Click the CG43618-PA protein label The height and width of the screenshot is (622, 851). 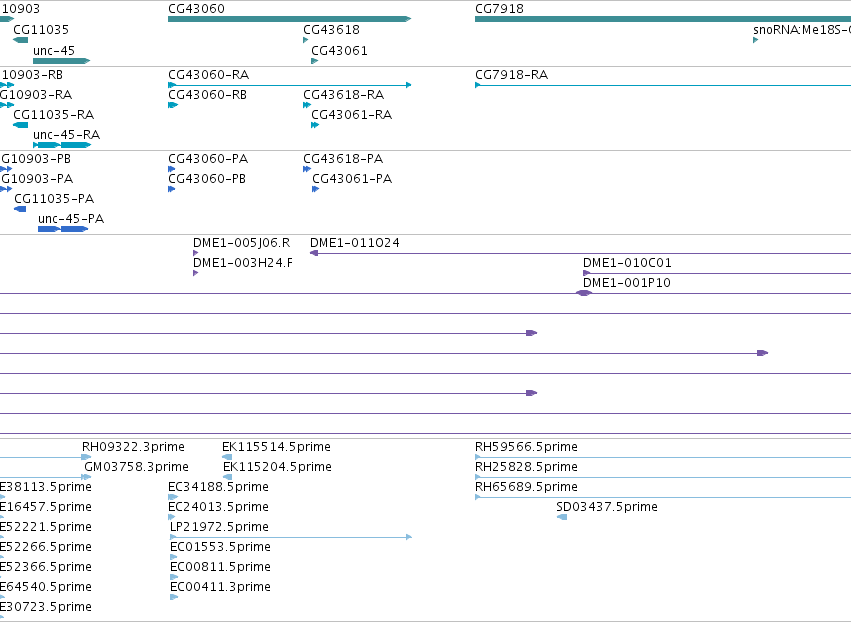(343, 159)
